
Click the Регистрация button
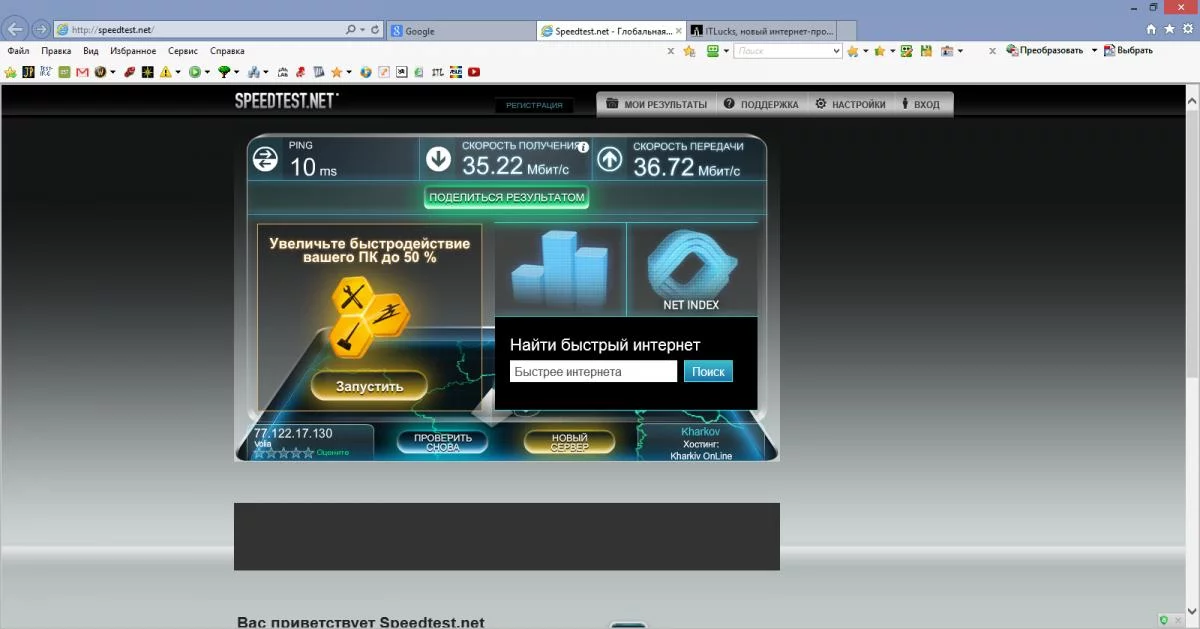(534, 105)
